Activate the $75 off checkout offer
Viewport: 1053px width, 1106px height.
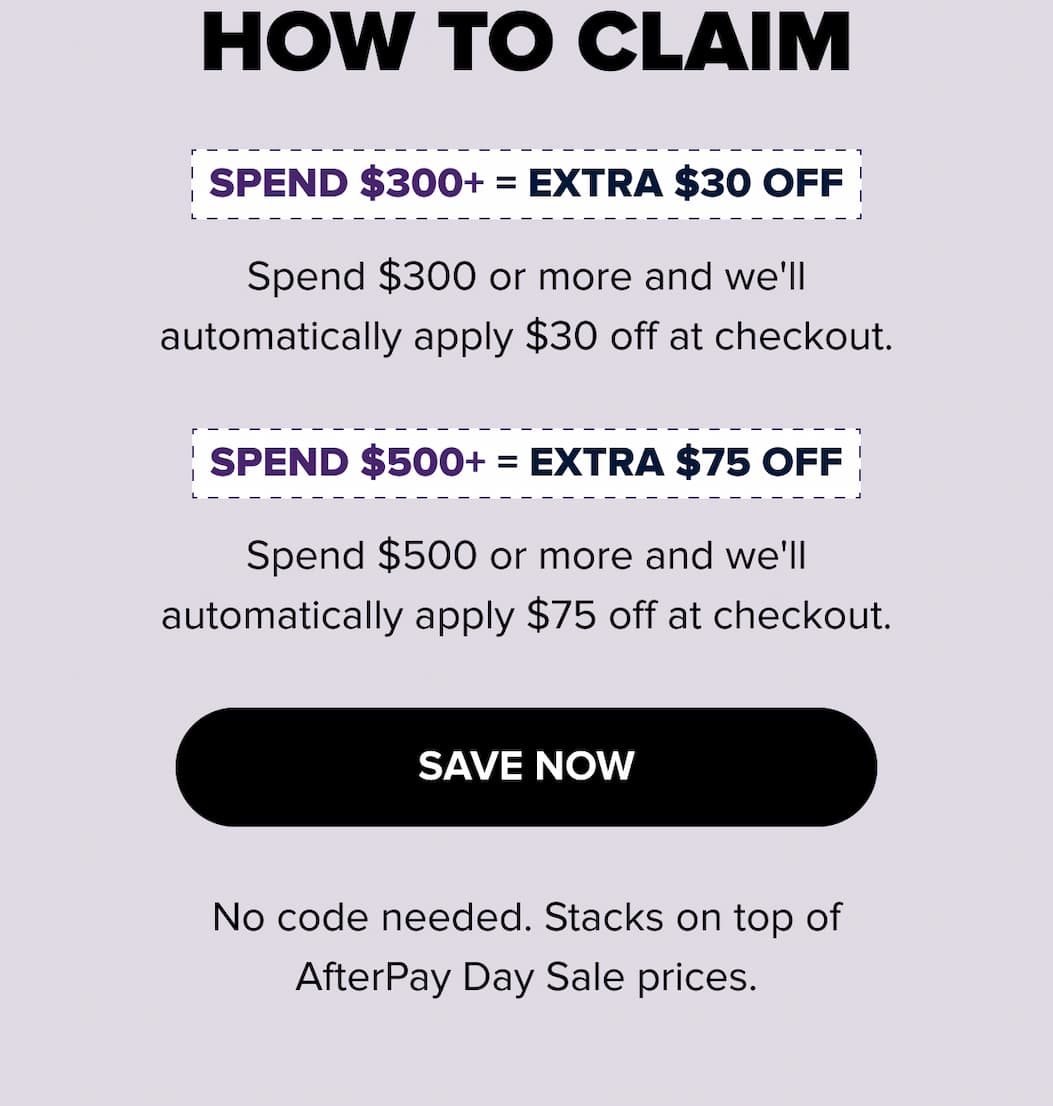click(x=526, y=462)
